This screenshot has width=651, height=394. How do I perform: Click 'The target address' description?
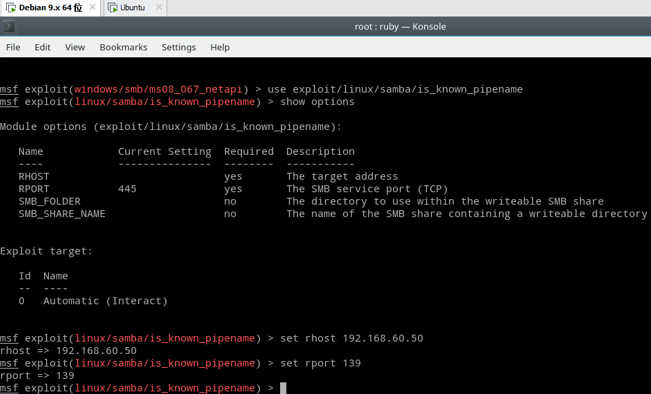(342, 176)
